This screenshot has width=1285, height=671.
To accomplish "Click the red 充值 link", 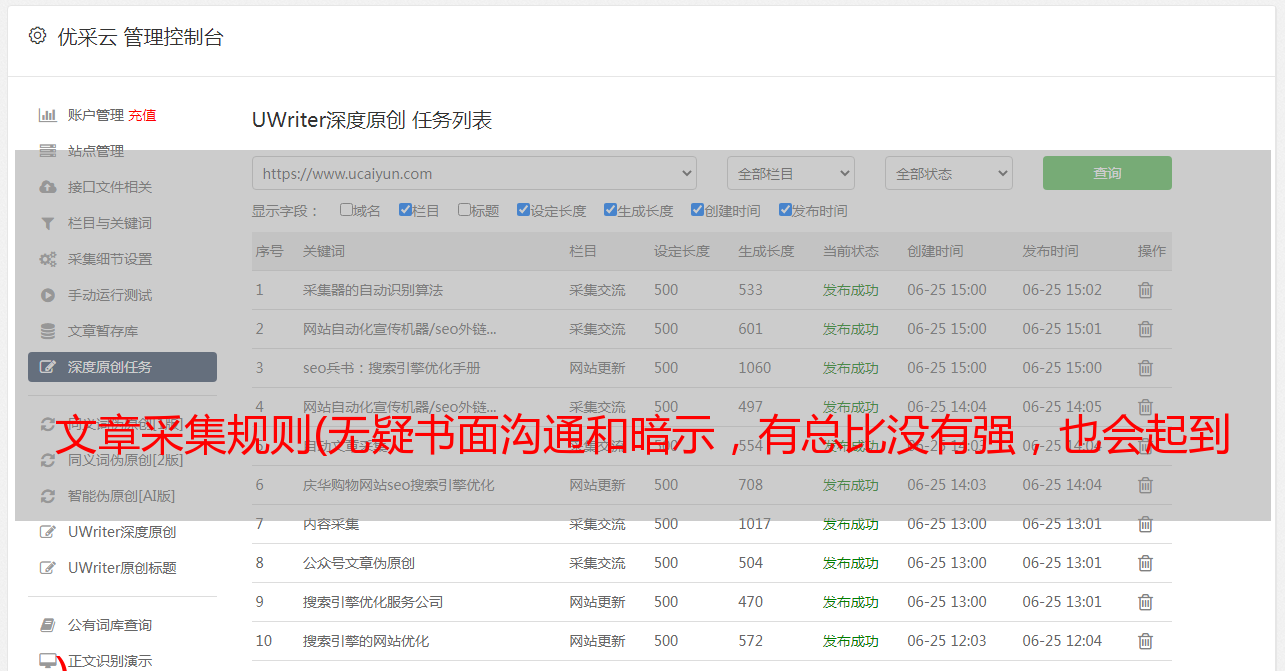I will pyautogui.click(x=142, y=115).
